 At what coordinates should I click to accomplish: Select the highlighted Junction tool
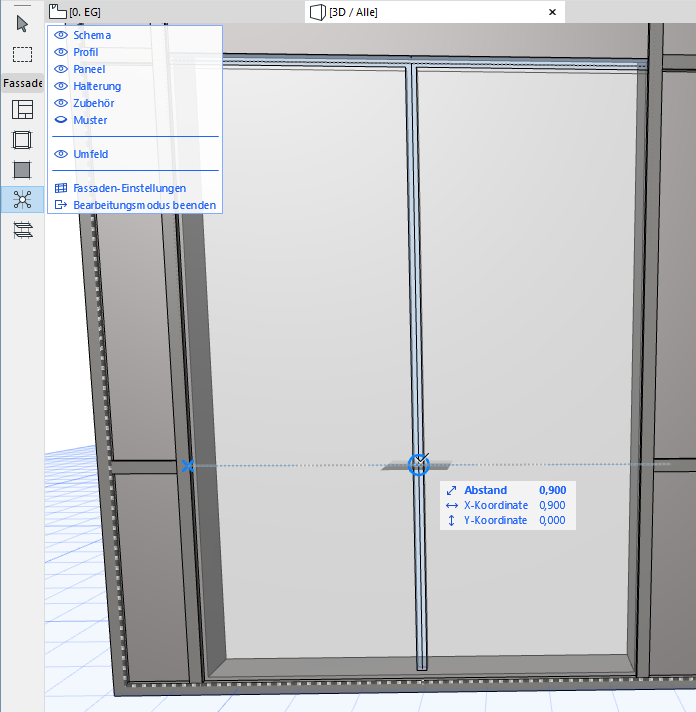[22, 200]
